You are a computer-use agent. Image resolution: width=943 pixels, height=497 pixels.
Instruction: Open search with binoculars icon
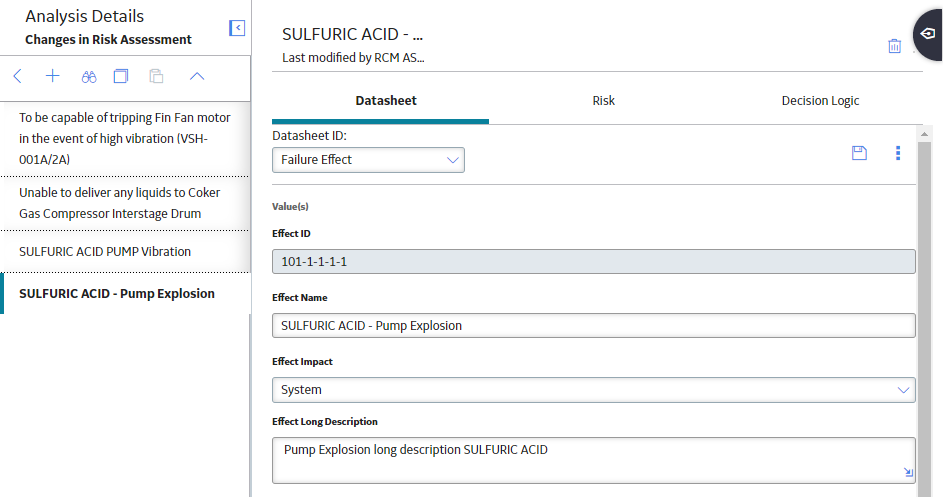tap(89, 77)
